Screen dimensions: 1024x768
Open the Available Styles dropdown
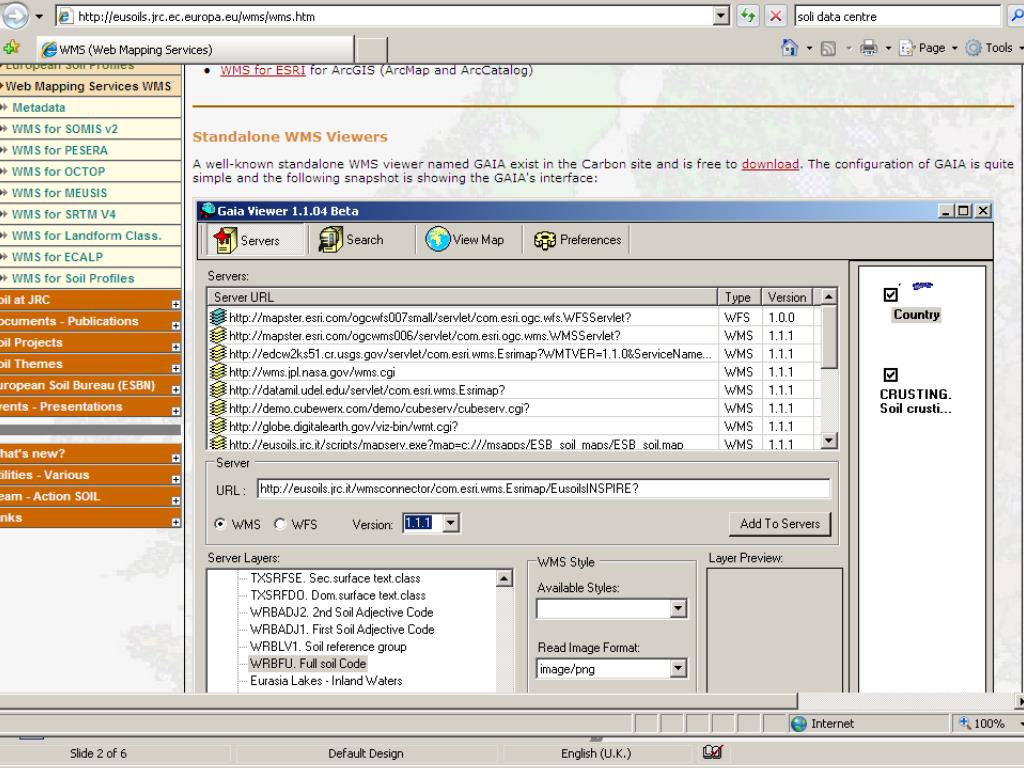click(678, 608)
